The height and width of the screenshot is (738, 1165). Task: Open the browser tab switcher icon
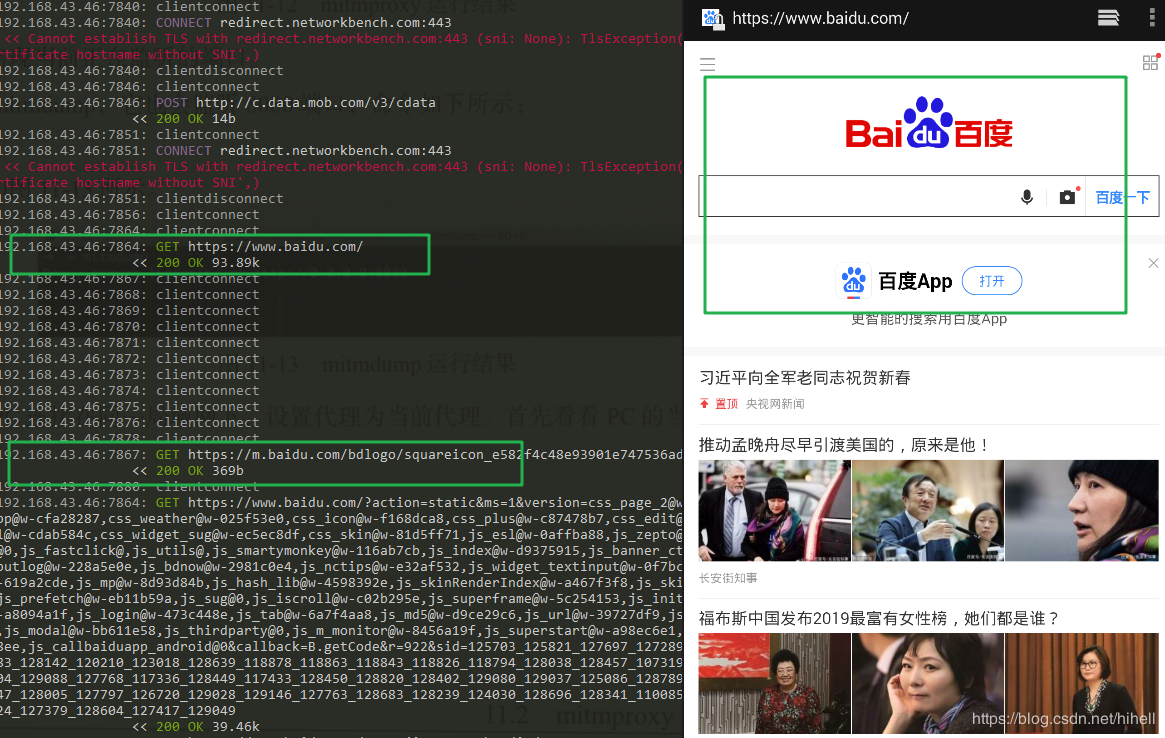click(1108, 17)
